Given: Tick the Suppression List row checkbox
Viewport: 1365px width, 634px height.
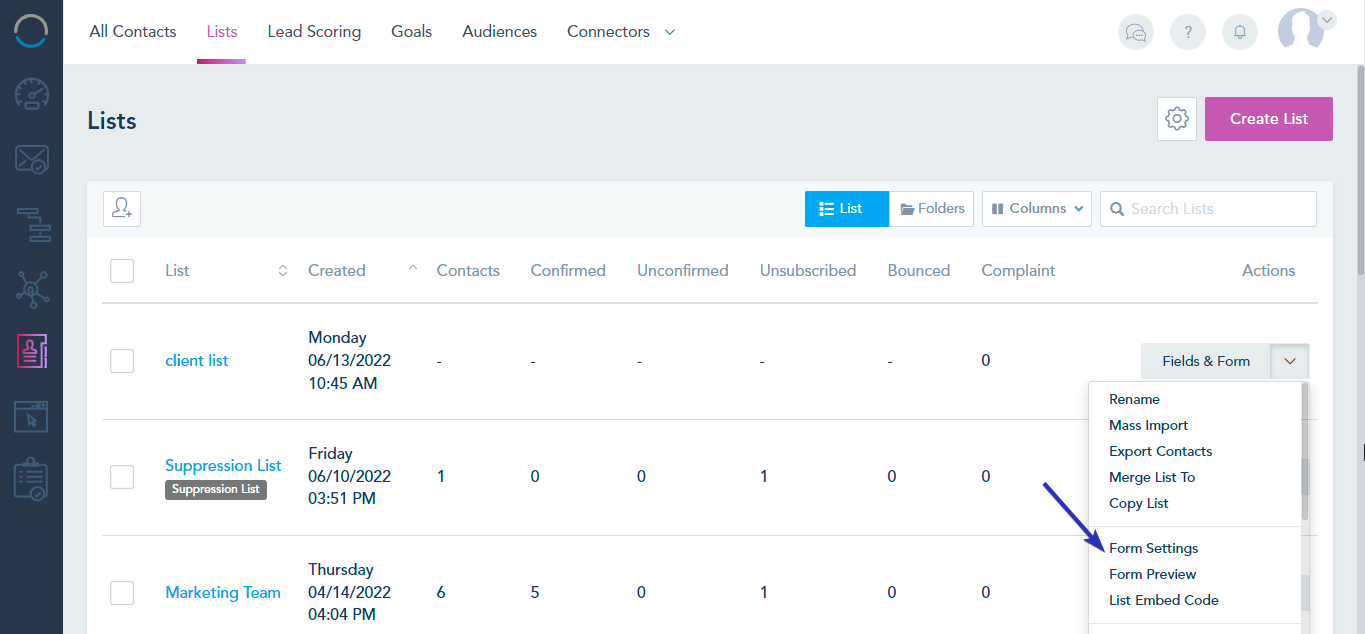Looking at the screenshot, I should (x=122, y=477).
